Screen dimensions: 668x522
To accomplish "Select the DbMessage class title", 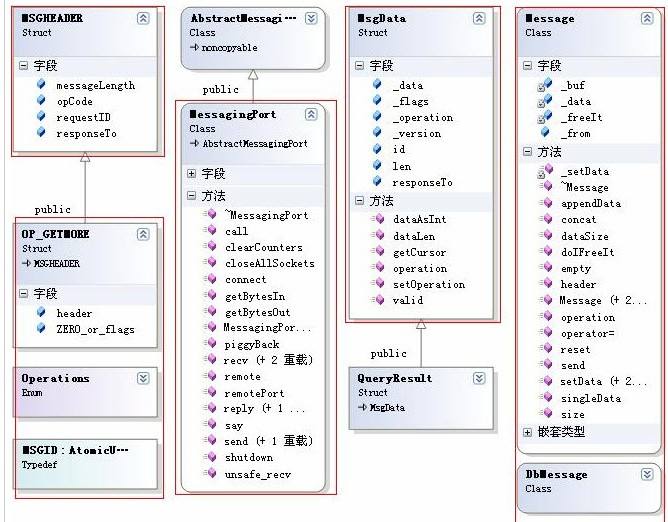I will 556,474.
